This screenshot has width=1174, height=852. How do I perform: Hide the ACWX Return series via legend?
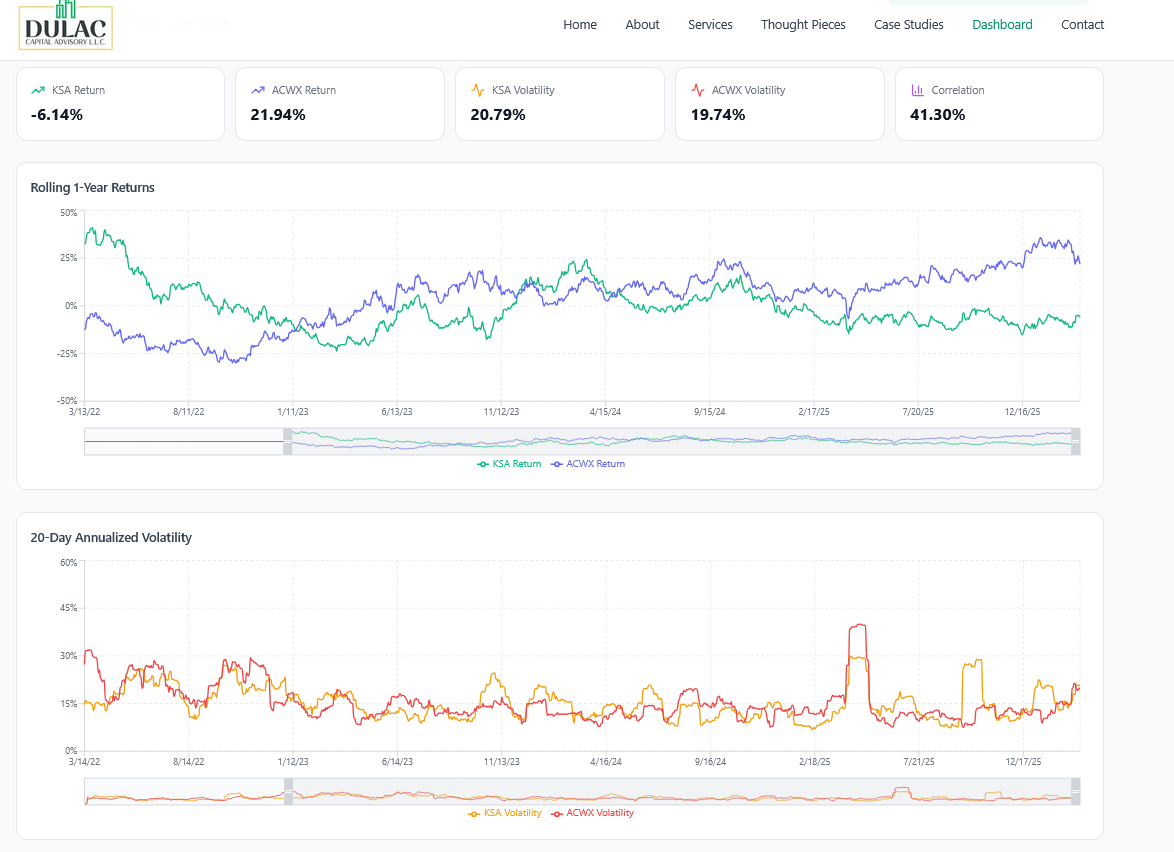click(x=588, y=463)
